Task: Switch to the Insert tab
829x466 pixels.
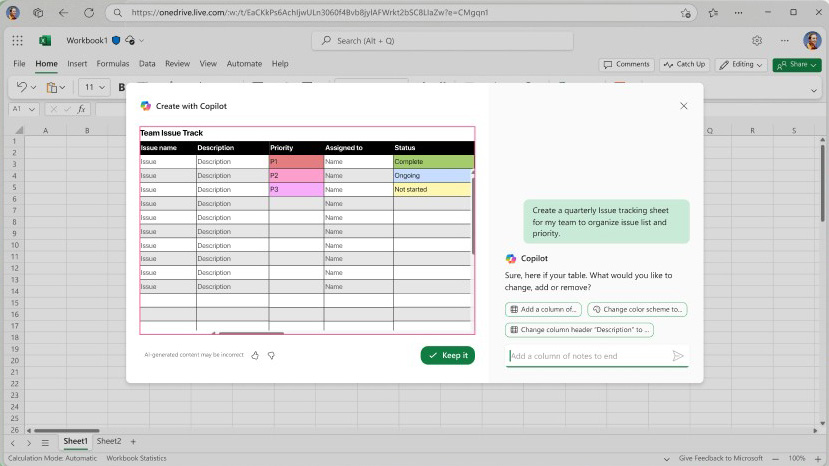Action: (77, 63)
